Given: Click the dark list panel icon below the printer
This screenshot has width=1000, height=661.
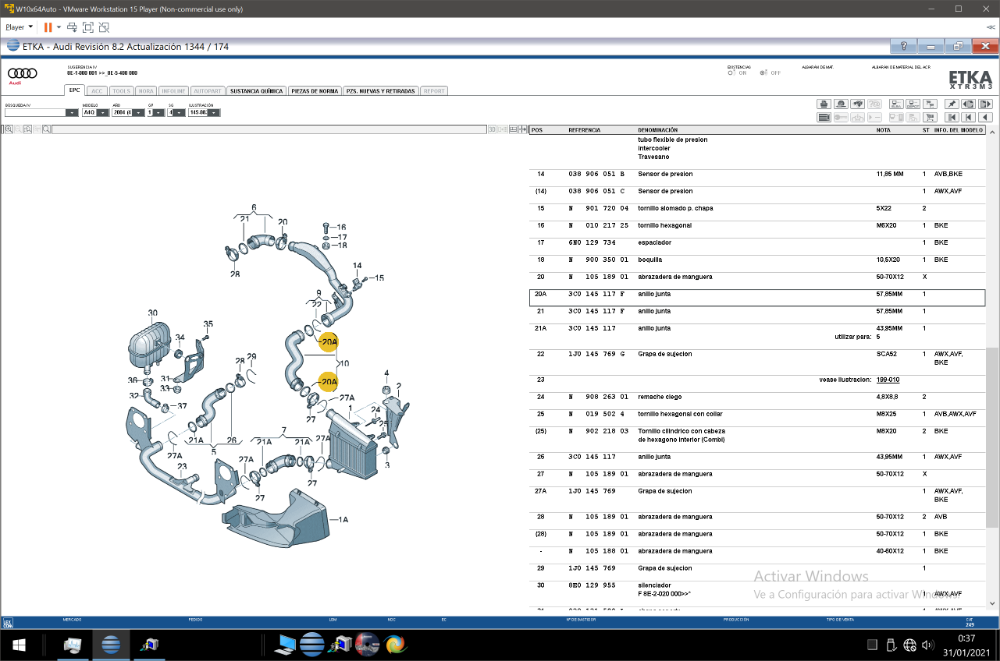Looking at the screenshot, I should pyautogui.click(x=824, y=117).
